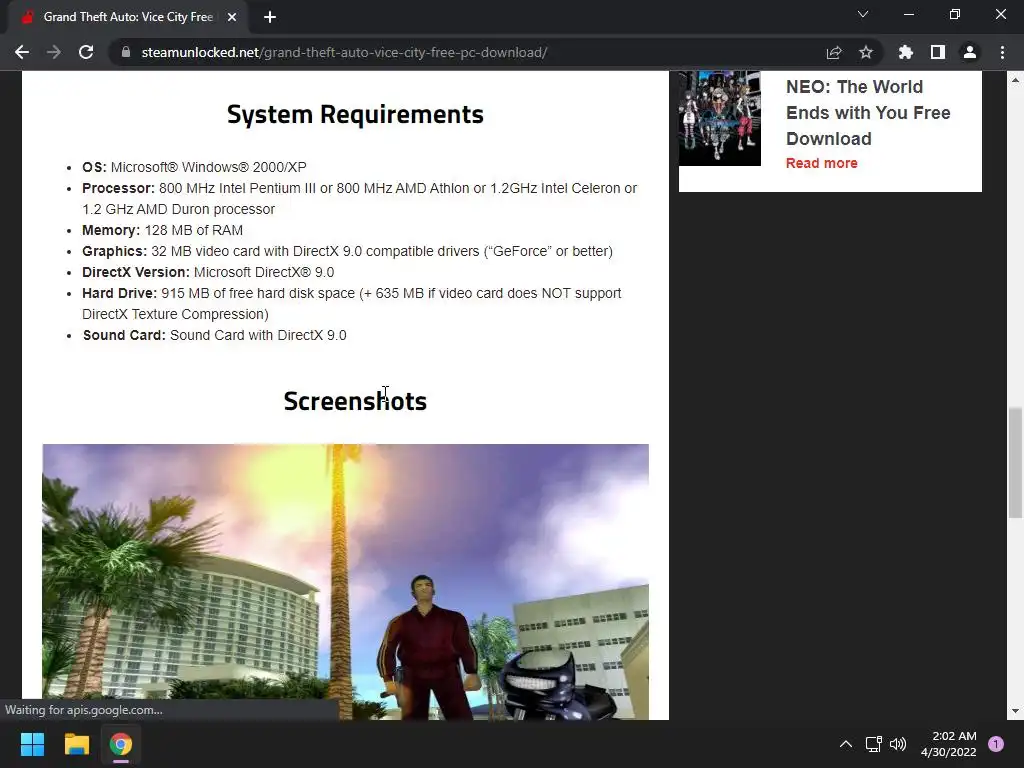
Task: Open NEO: The World Ends with You title
Action: click(868, 112)
